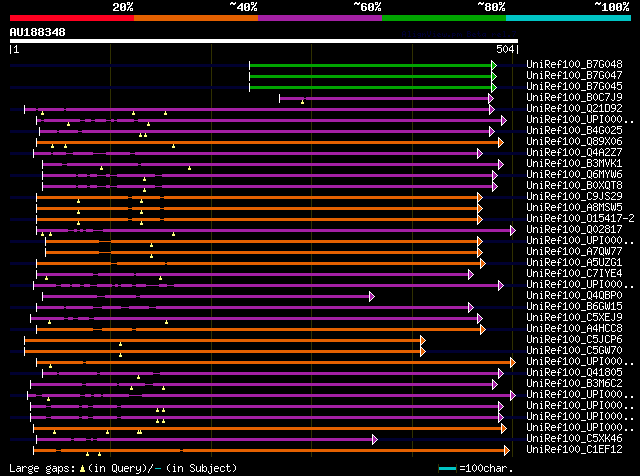Click purple arrowhead ending the C5XK46 alignment
Screen dimensions: 640x476
tap(375, 440)
